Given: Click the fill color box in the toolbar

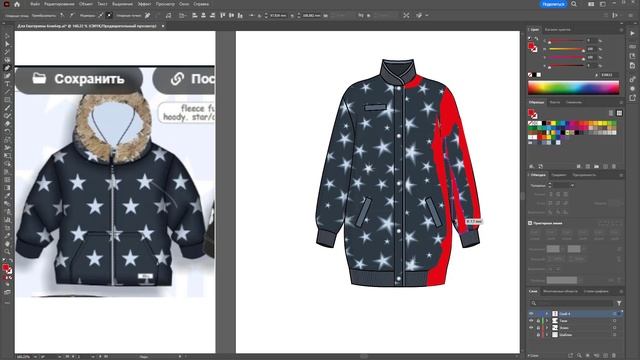Looking at the screenshot, I should [x=5, y=267].
